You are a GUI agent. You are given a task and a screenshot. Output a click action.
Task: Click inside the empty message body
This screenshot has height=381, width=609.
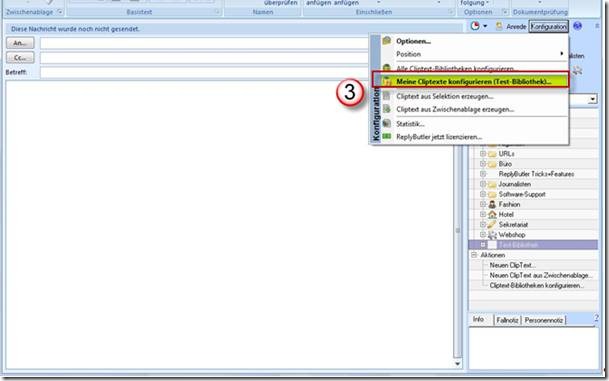229,224
